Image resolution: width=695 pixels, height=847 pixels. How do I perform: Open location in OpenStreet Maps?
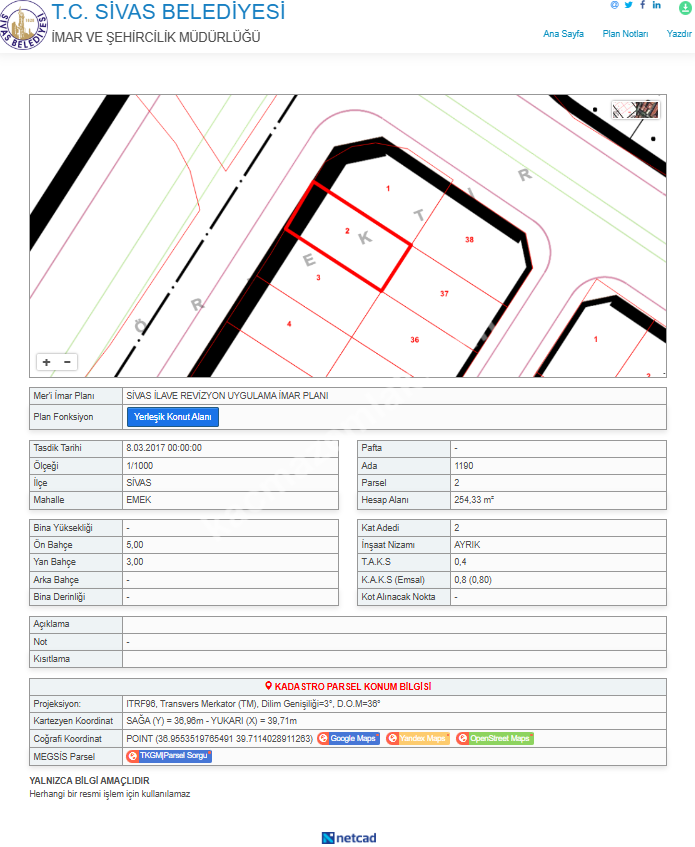pos(494,738)
